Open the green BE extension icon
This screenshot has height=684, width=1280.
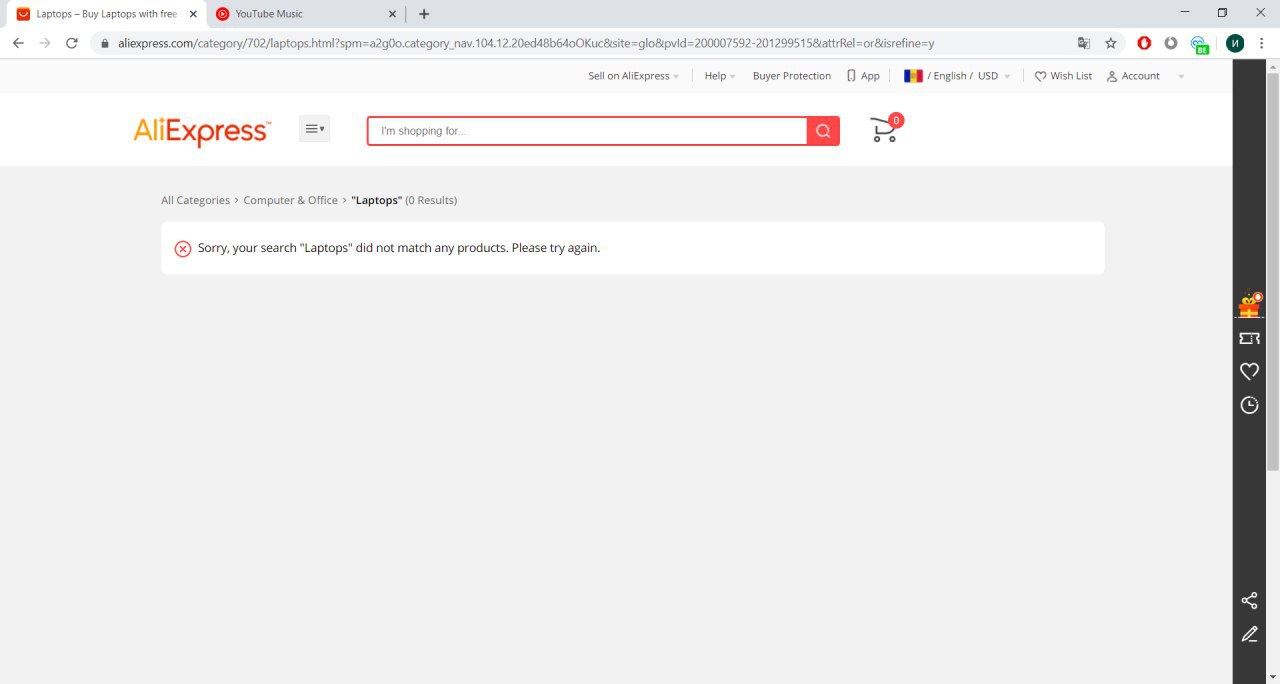[1199, 44]
